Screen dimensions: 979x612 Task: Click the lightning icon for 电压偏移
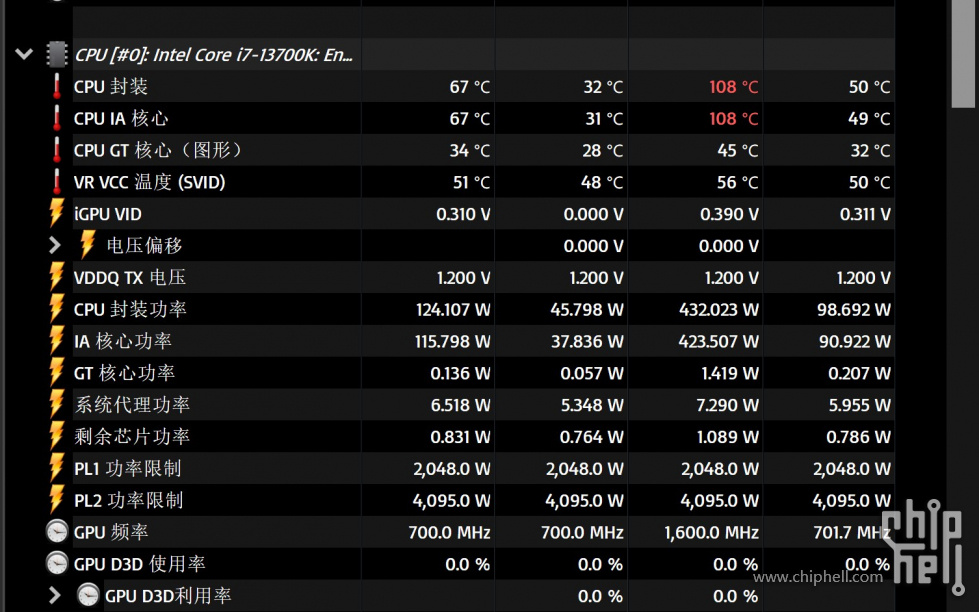pos(88,245)
